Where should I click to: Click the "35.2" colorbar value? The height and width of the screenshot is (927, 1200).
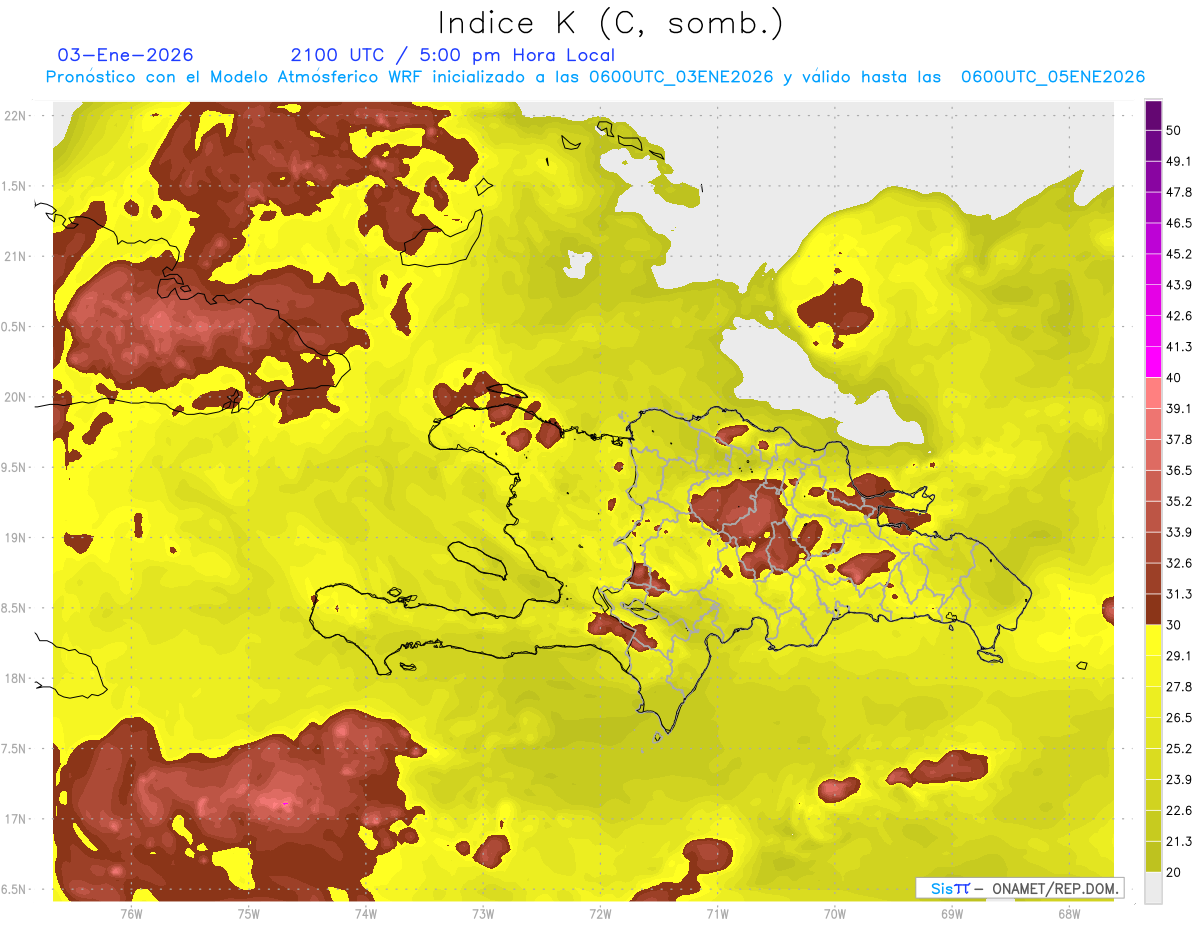1180,501
